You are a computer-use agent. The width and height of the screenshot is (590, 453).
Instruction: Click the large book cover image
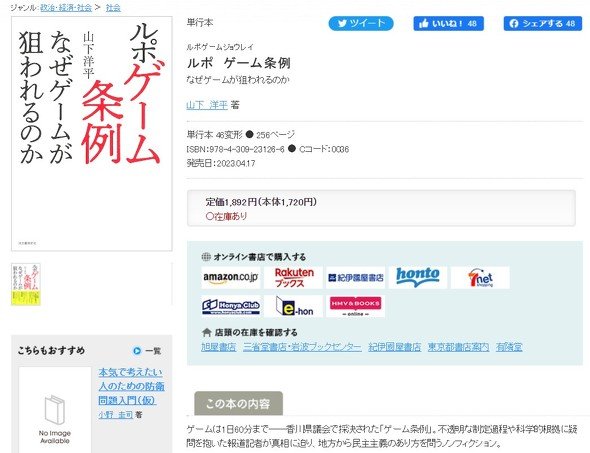click(x=92, y=134)
